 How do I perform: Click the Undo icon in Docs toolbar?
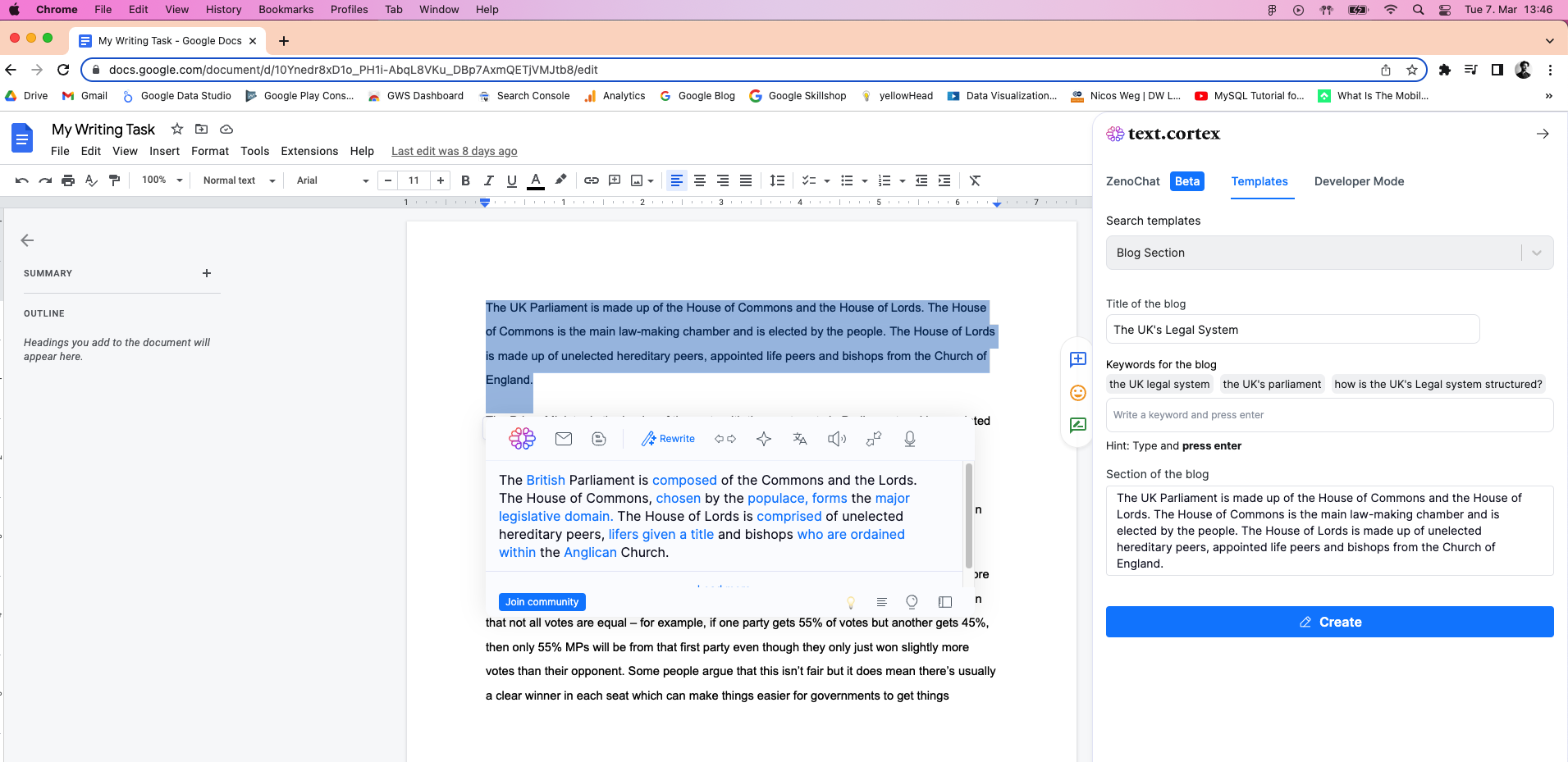pyautogui.click(x=22, y=180)
